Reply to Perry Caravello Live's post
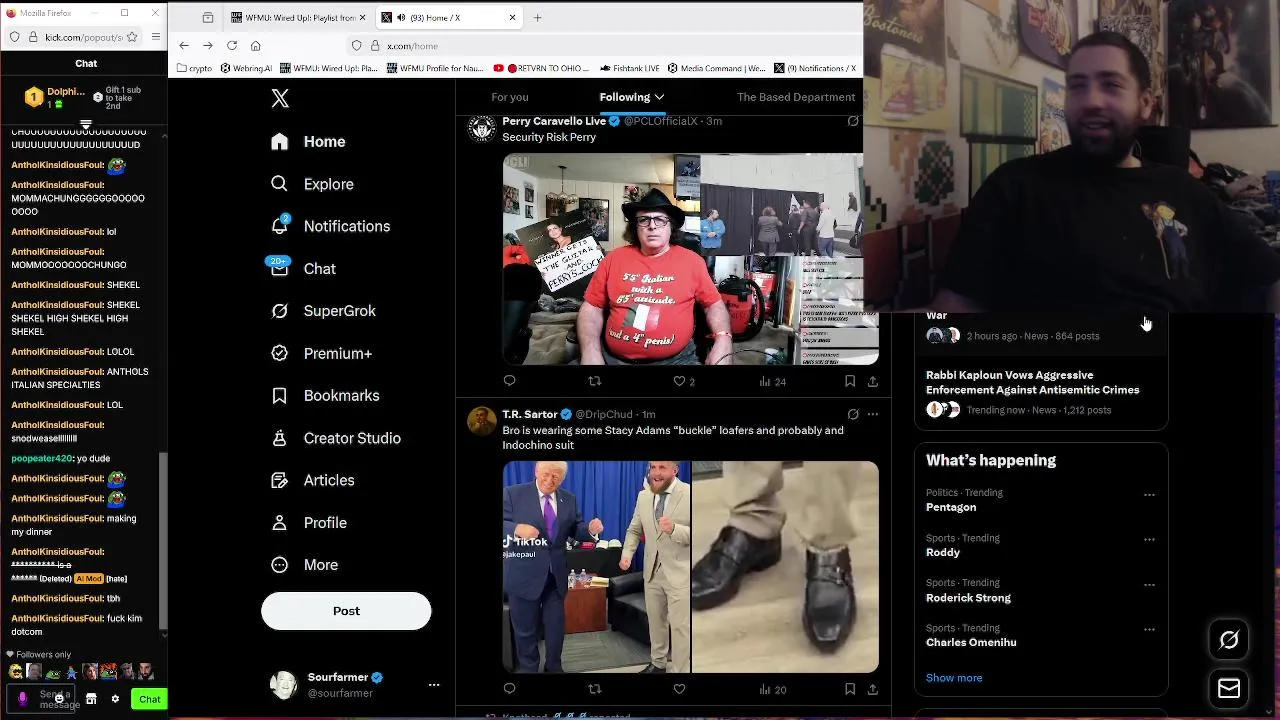 click(x=510, y=381)
